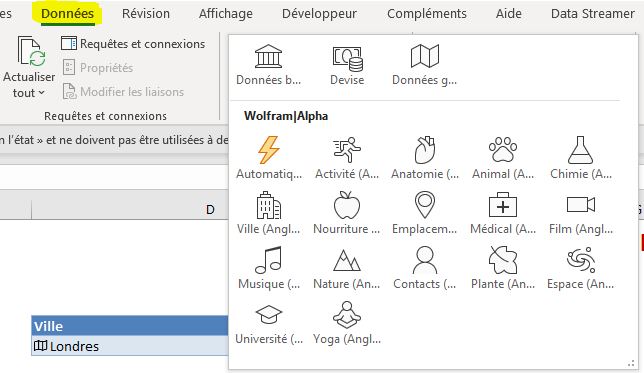Click the map icon beside Londres
This screenshot has height=373, width=644.
point(40,346)
